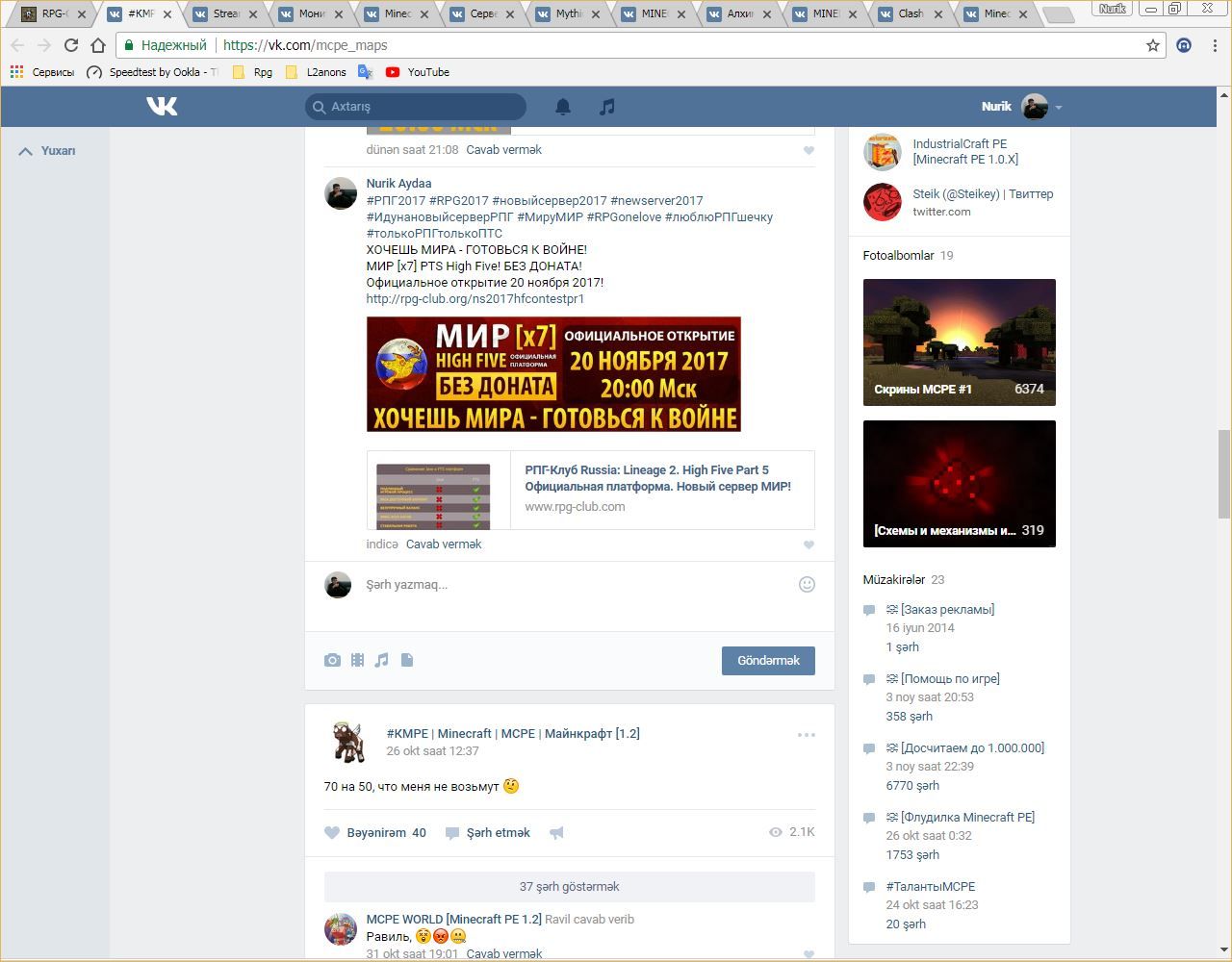Image resolution: width=1232 pixels, height=962 pixels.
Task: Open the РПГ-Клуб Russia link preview title
Action: point(657,478)
